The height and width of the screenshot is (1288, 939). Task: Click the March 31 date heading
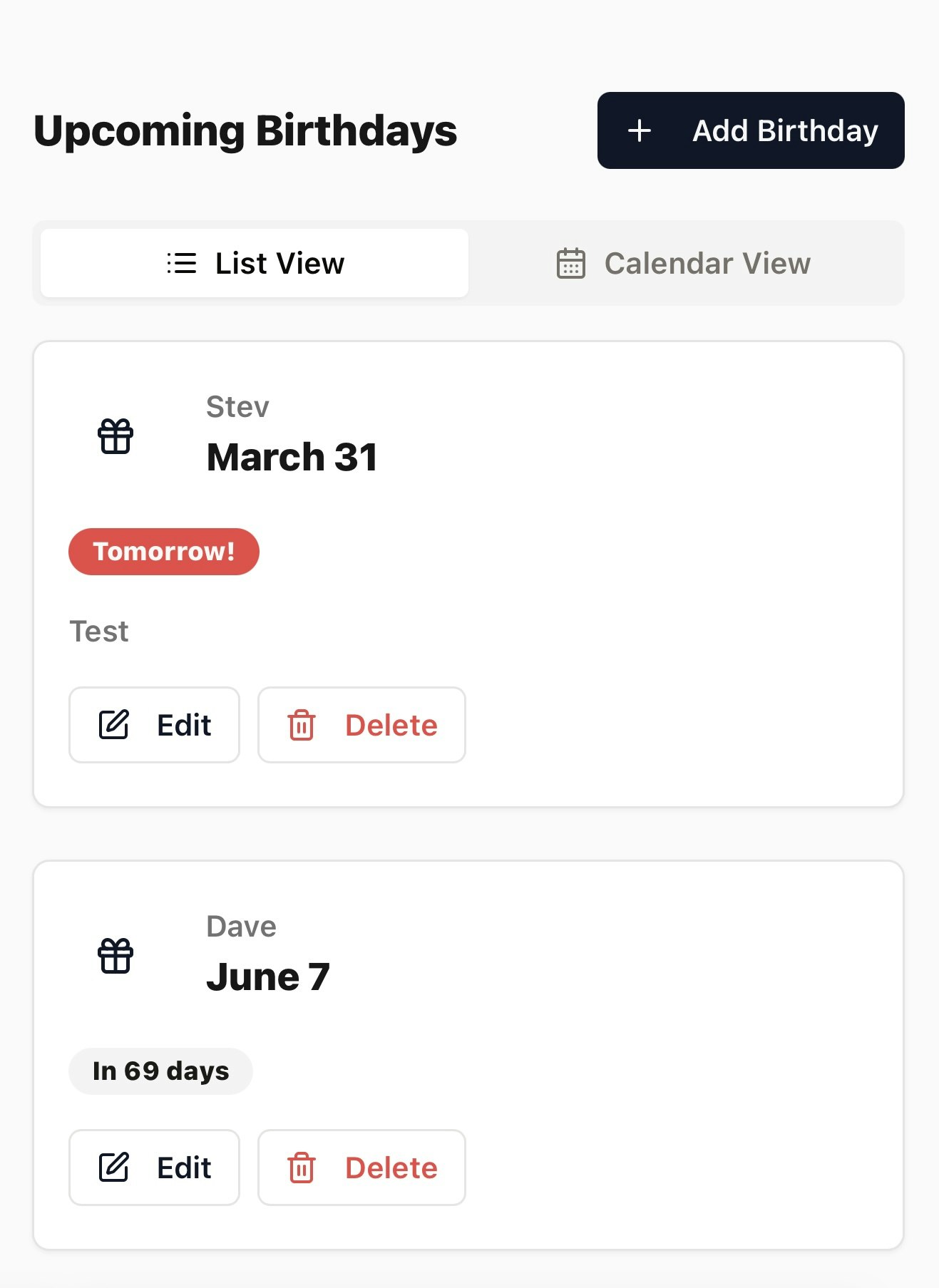[292, 457]
